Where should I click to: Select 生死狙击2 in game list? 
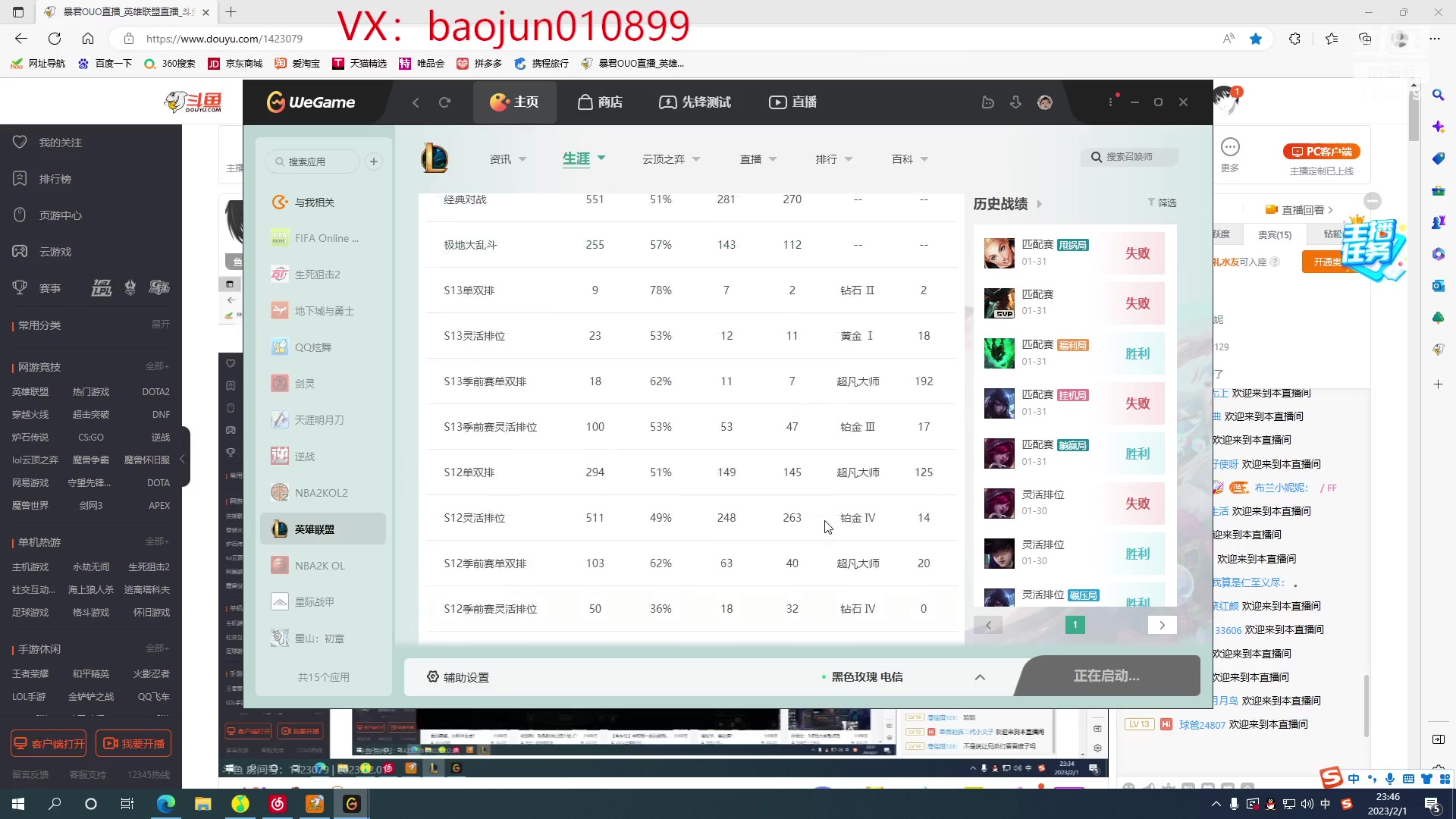[322, 275]
